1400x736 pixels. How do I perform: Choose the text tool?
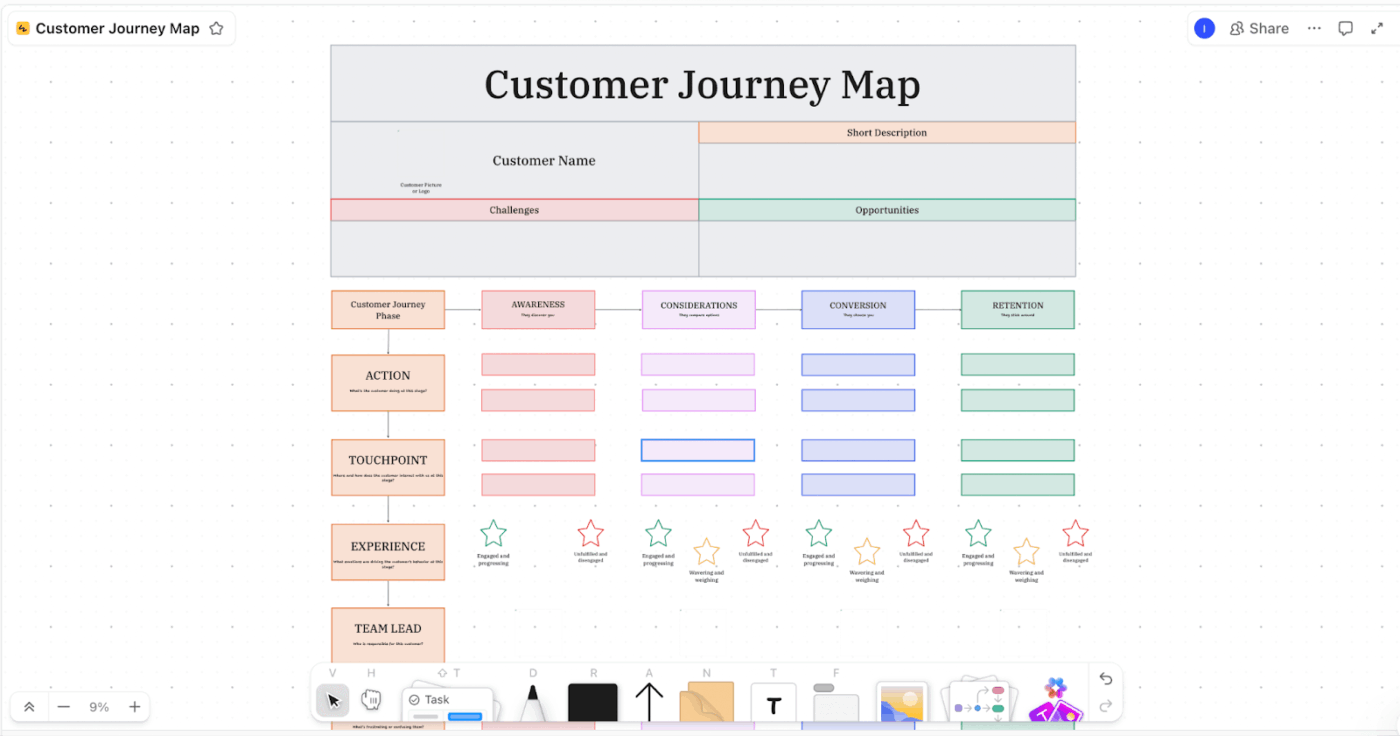click(773, 703)
